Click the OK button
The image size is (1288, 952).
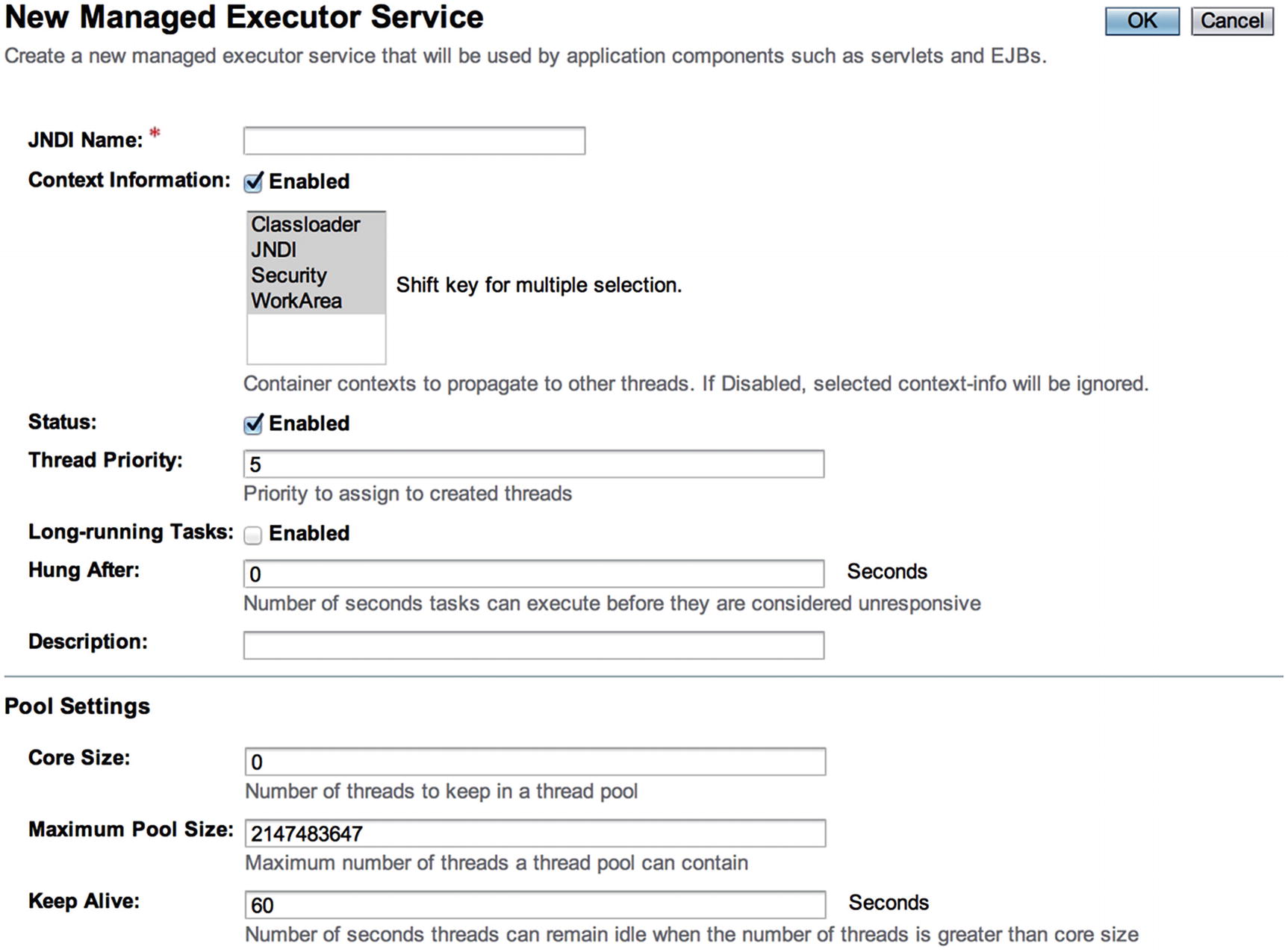pyautogui.click(x=1142, y=21)
